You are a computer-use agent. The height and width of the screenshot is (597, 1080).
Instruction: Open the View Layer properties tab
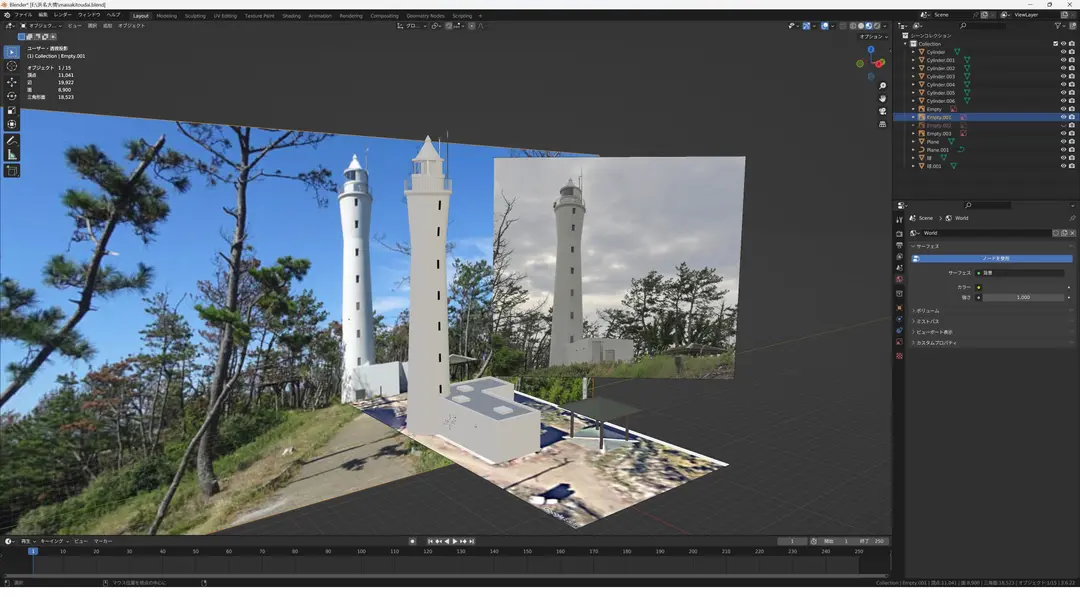click(x=900, y=256)
